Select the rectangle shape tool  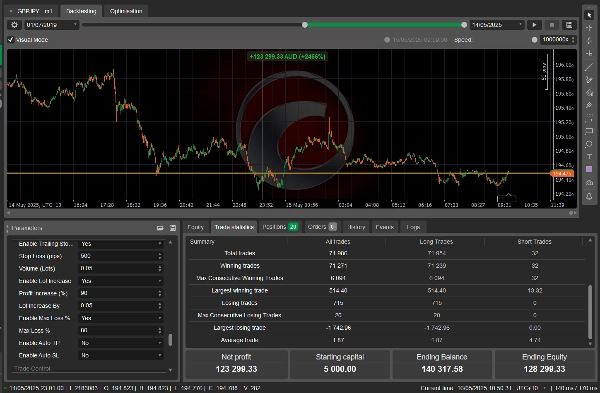pyautogui.click(x=589, y=131)
